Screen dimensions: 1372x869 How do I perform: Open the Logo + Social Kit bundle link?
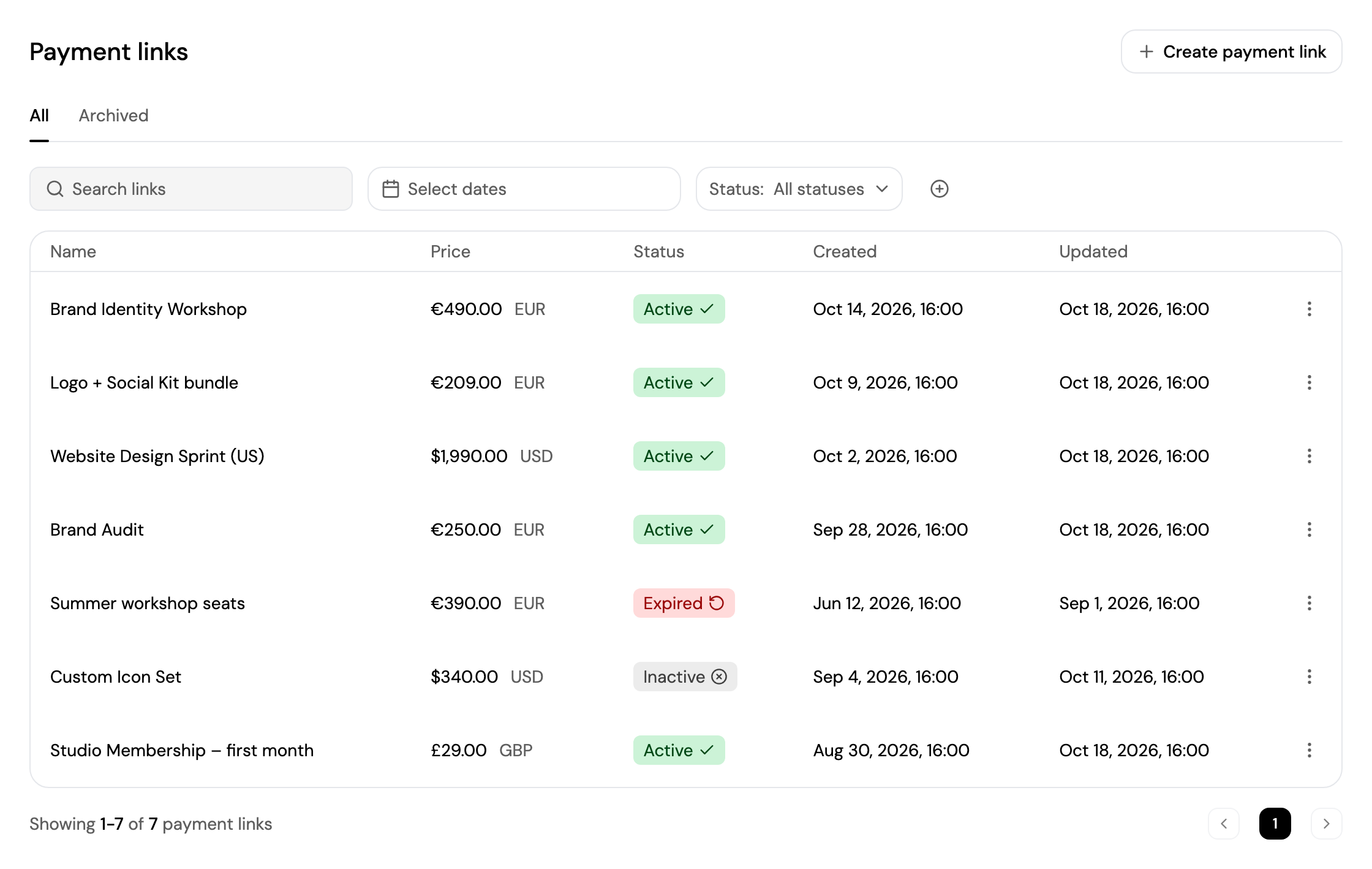tap(144, 382)
